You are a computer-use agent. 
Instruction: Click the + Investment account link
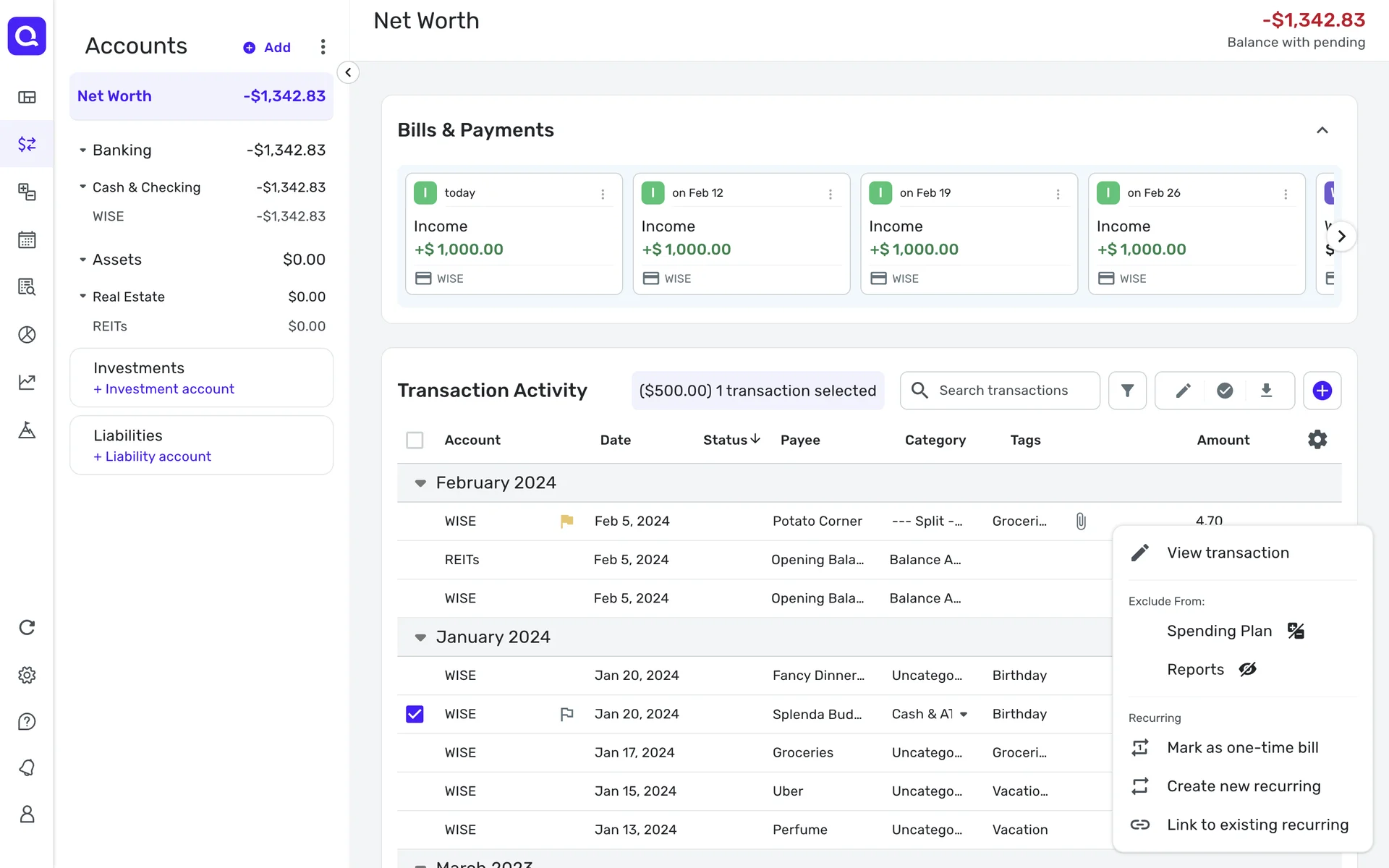(x=163, y=389)
